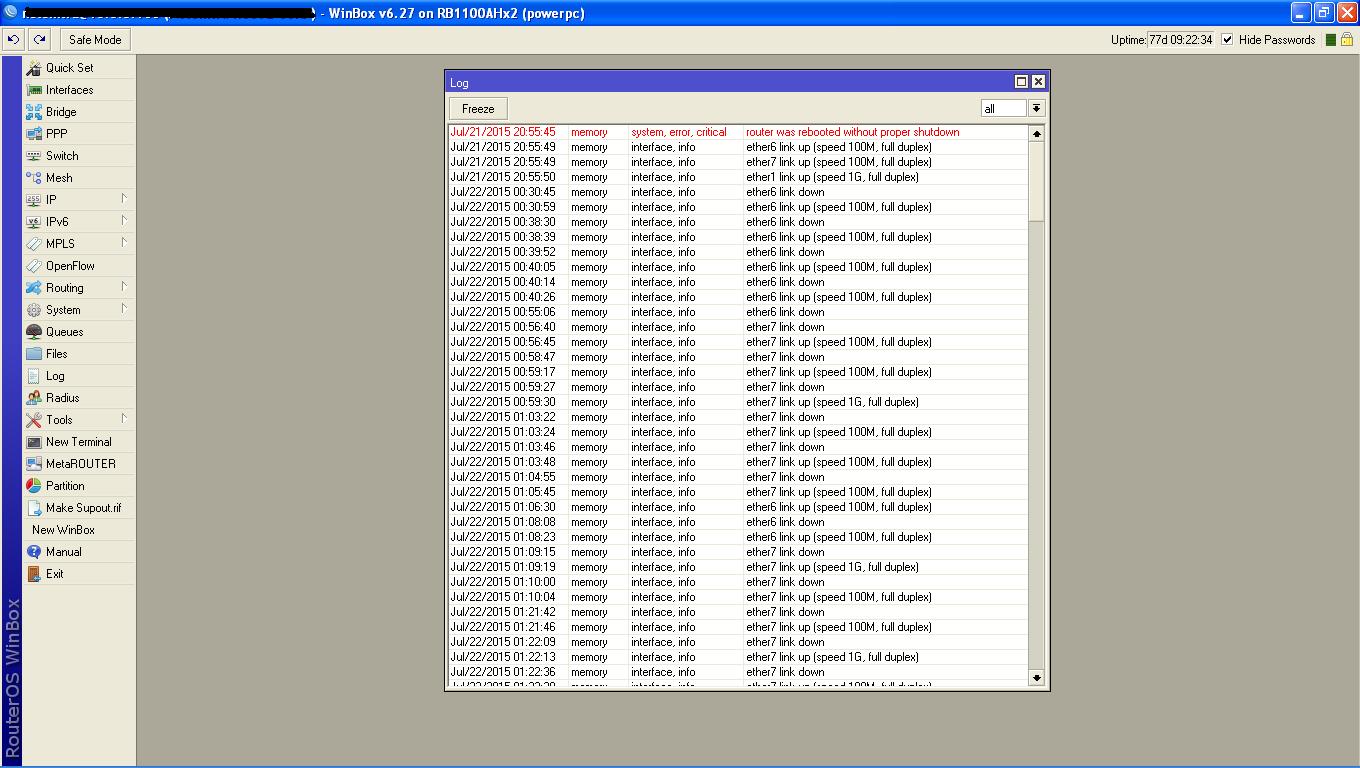Select the log row dated Jul/22/2015 00:55:06
1360x768 pixels.
738,312
